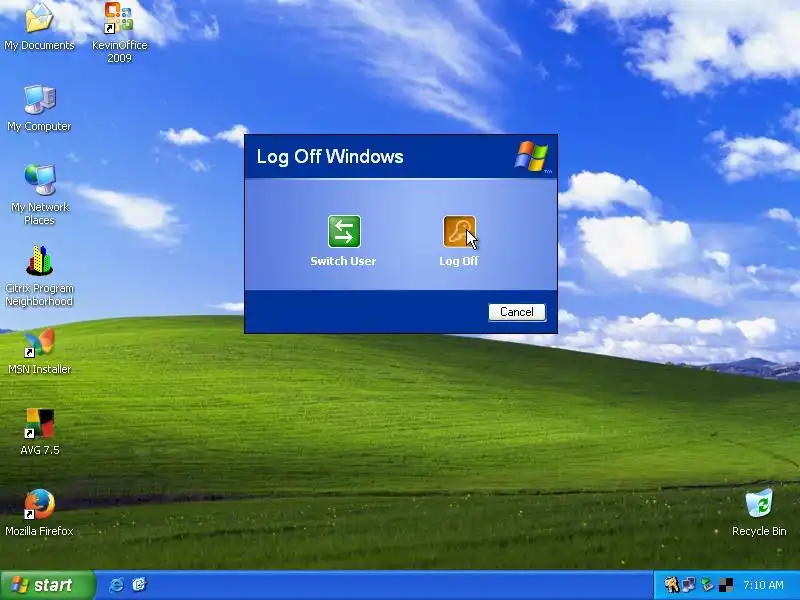Select the My Network Places icon

pyautogui.click(x=39, y=180)
